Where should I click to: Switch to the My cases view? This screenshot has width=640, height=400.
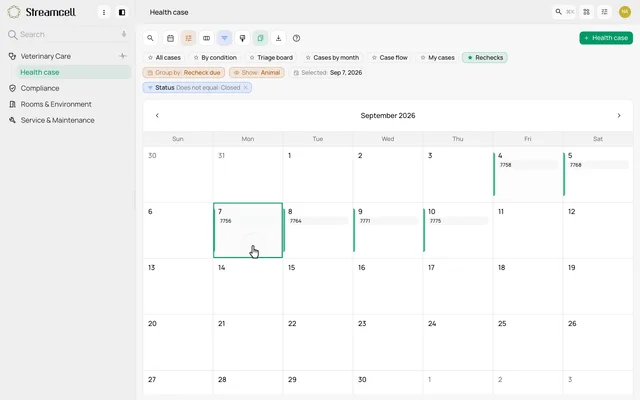(x=438, y=58)
